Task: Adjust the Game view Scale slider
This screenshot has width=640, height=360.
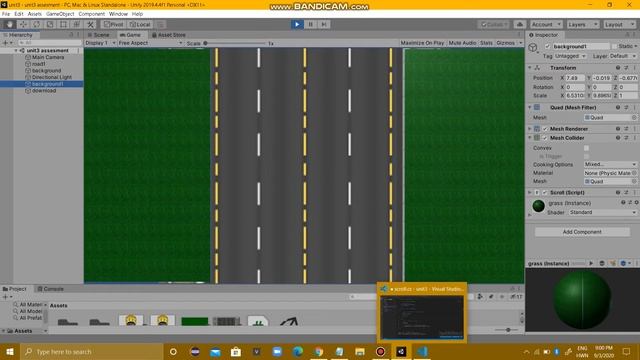Action: coord(235,43)
